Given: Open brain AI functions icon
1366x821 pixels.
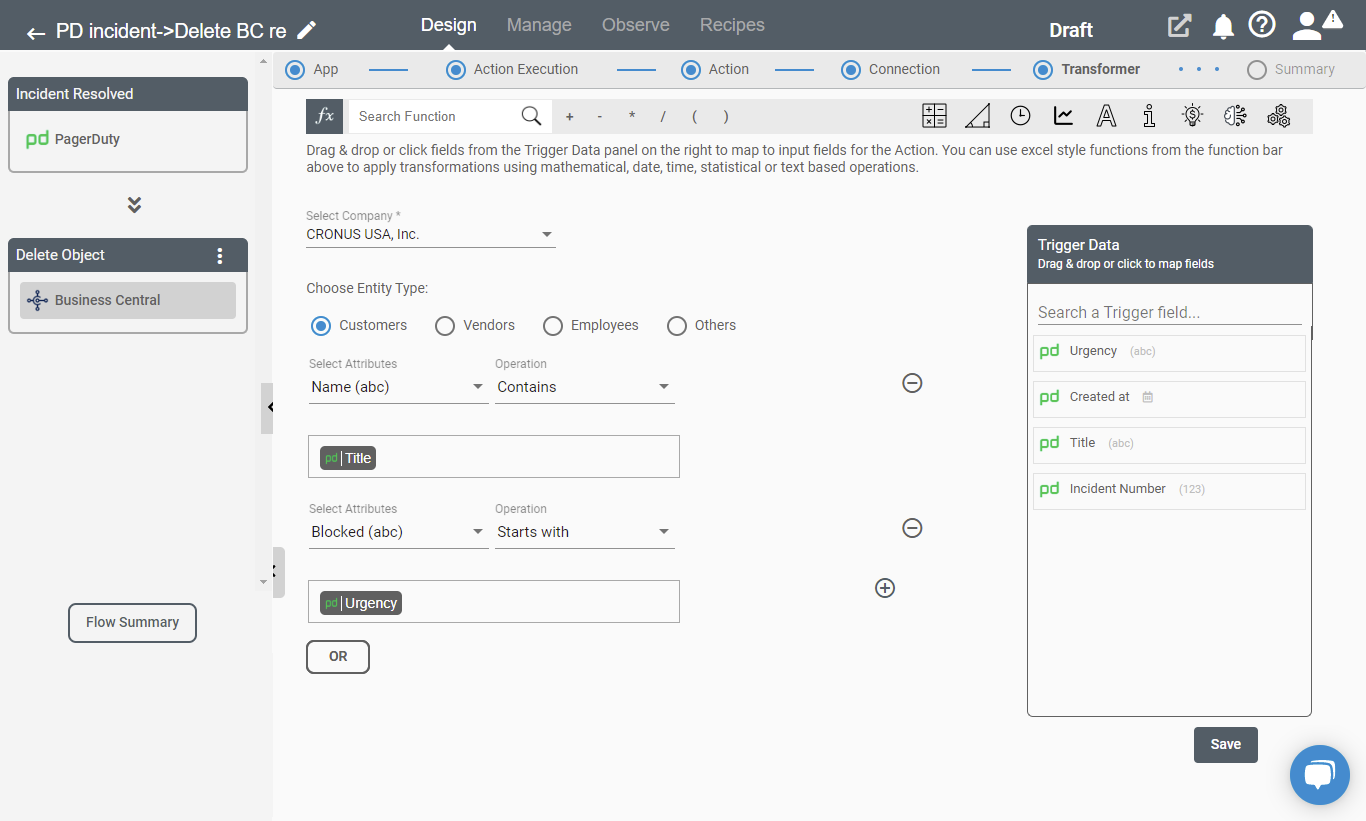Looking at the screenshot, I should click(1235, 116).
